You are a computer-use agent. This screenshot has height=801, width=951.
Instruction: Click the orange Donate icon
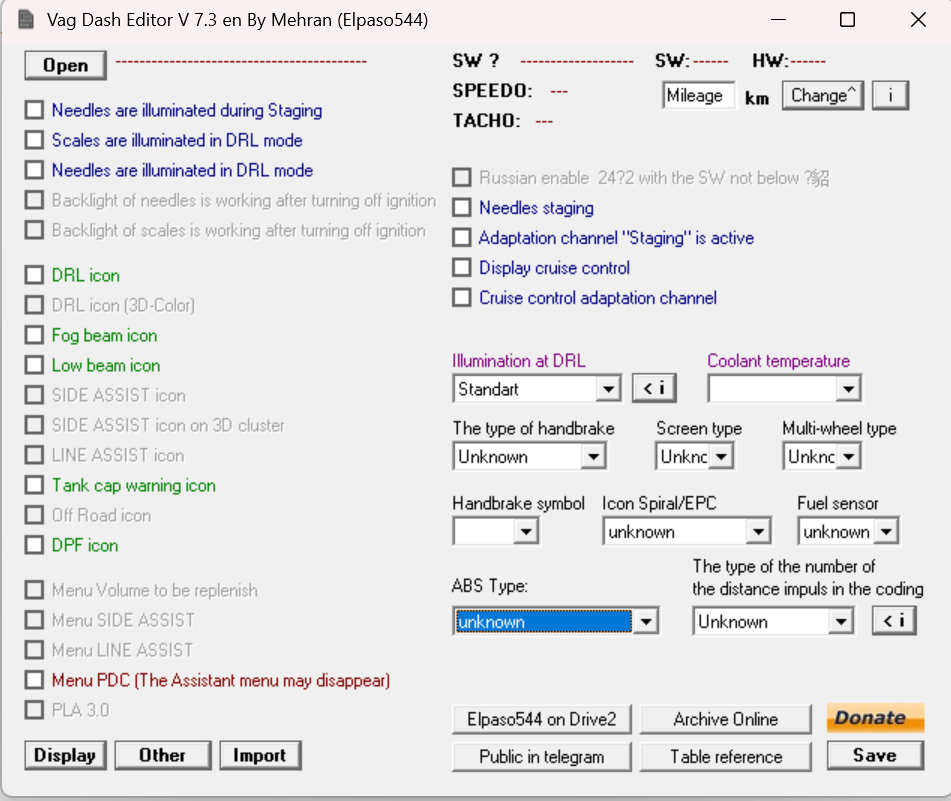point(874,717)
